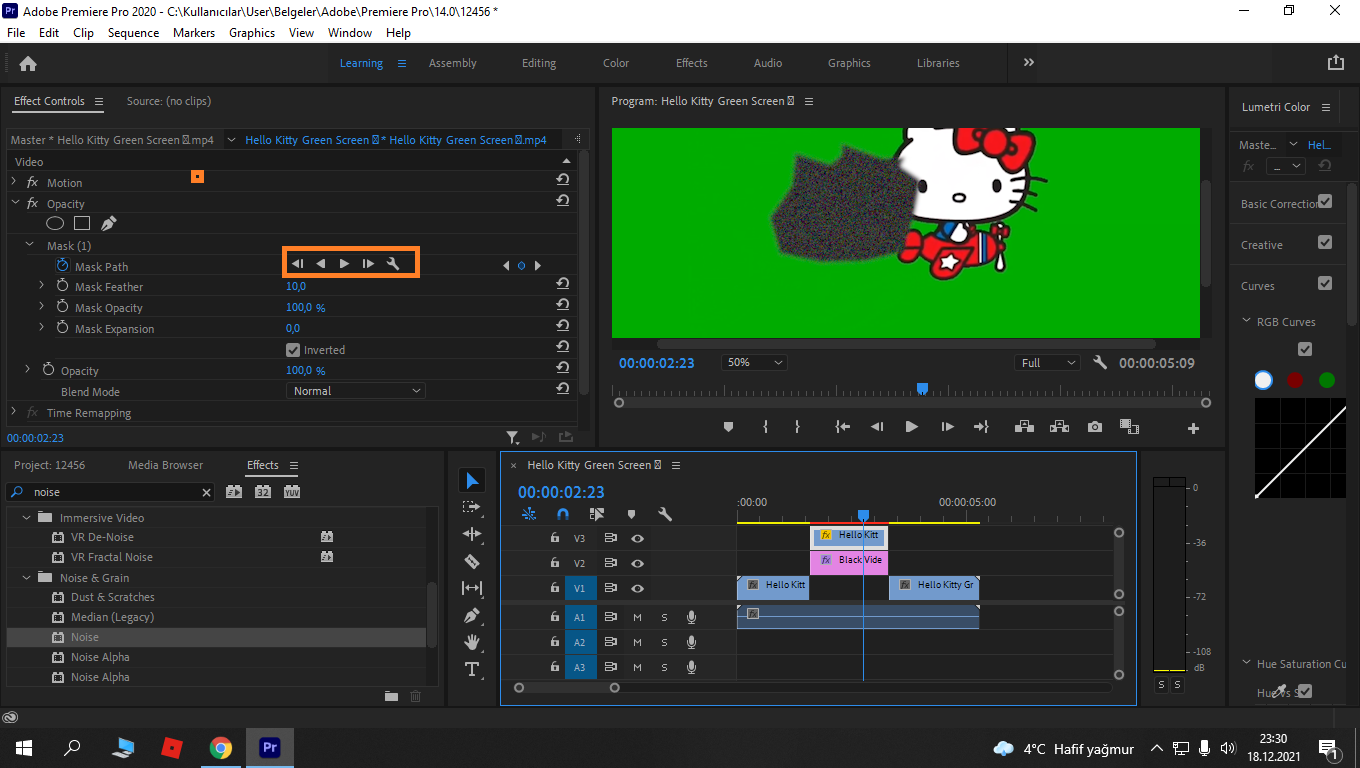Click the free draw bezier pen mask icon
The height and width of the screenshot is (768, 1360).
[108, 224]
